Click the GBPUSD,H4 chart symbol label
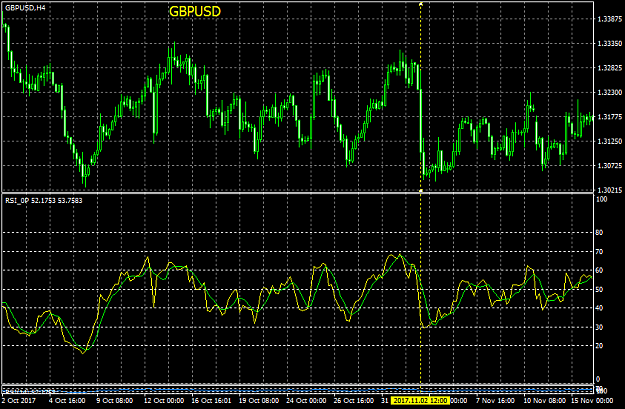Viewport: 625px width, 409px height. tap(25, 8)
